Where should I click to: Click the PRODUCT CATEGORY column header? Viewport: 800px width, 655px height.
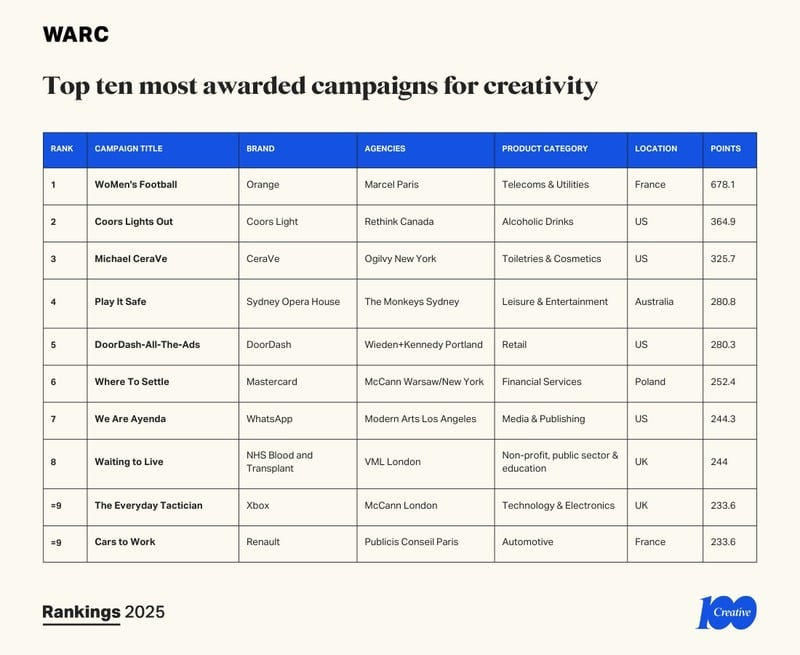545,149
